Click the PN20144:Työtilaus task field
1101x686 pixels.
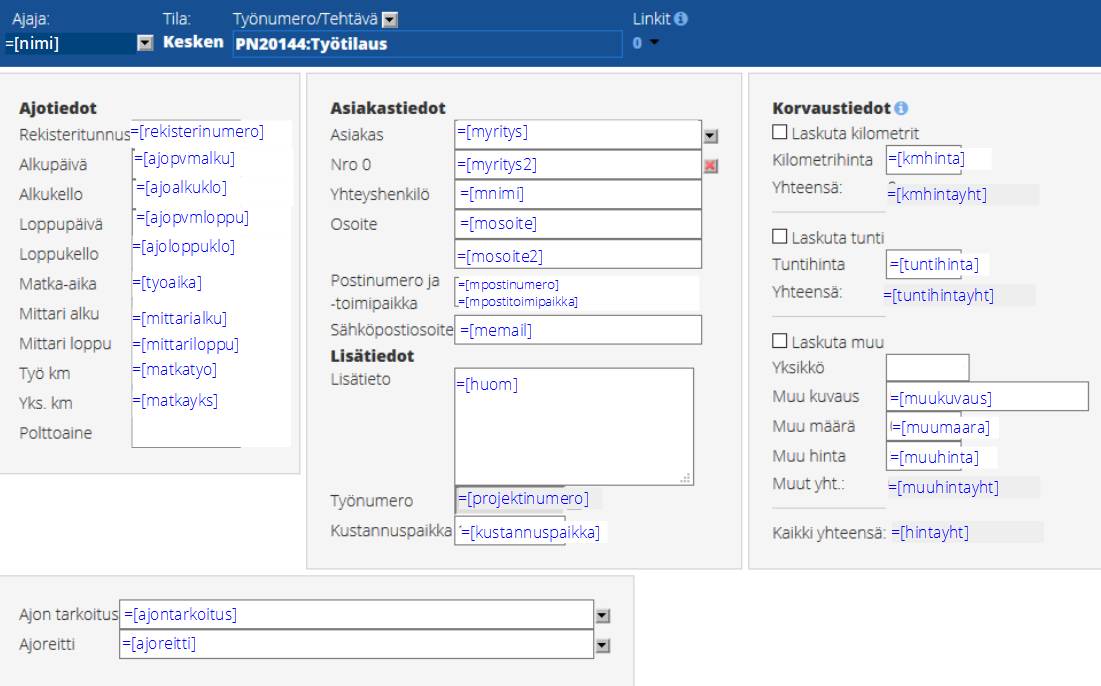(x=426, y=44)
